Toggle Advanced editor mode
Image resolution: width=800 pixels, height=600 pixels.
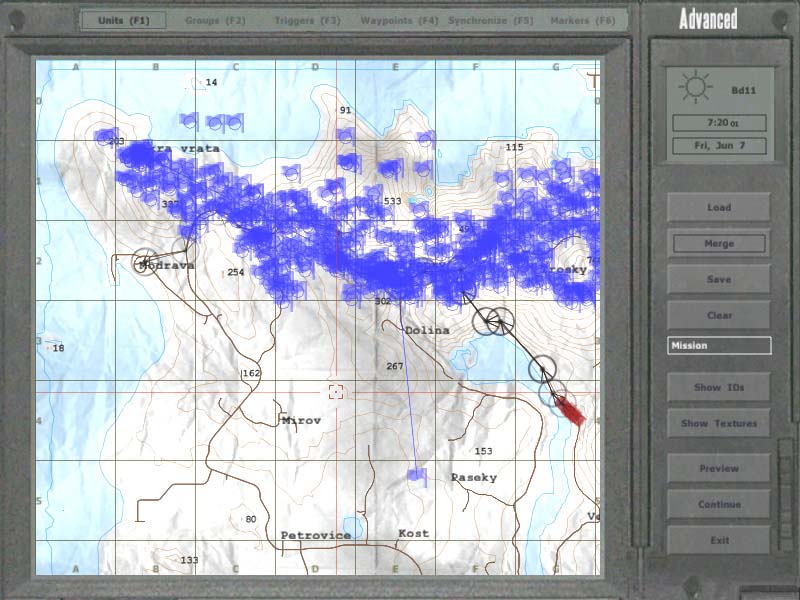point(708,18)
